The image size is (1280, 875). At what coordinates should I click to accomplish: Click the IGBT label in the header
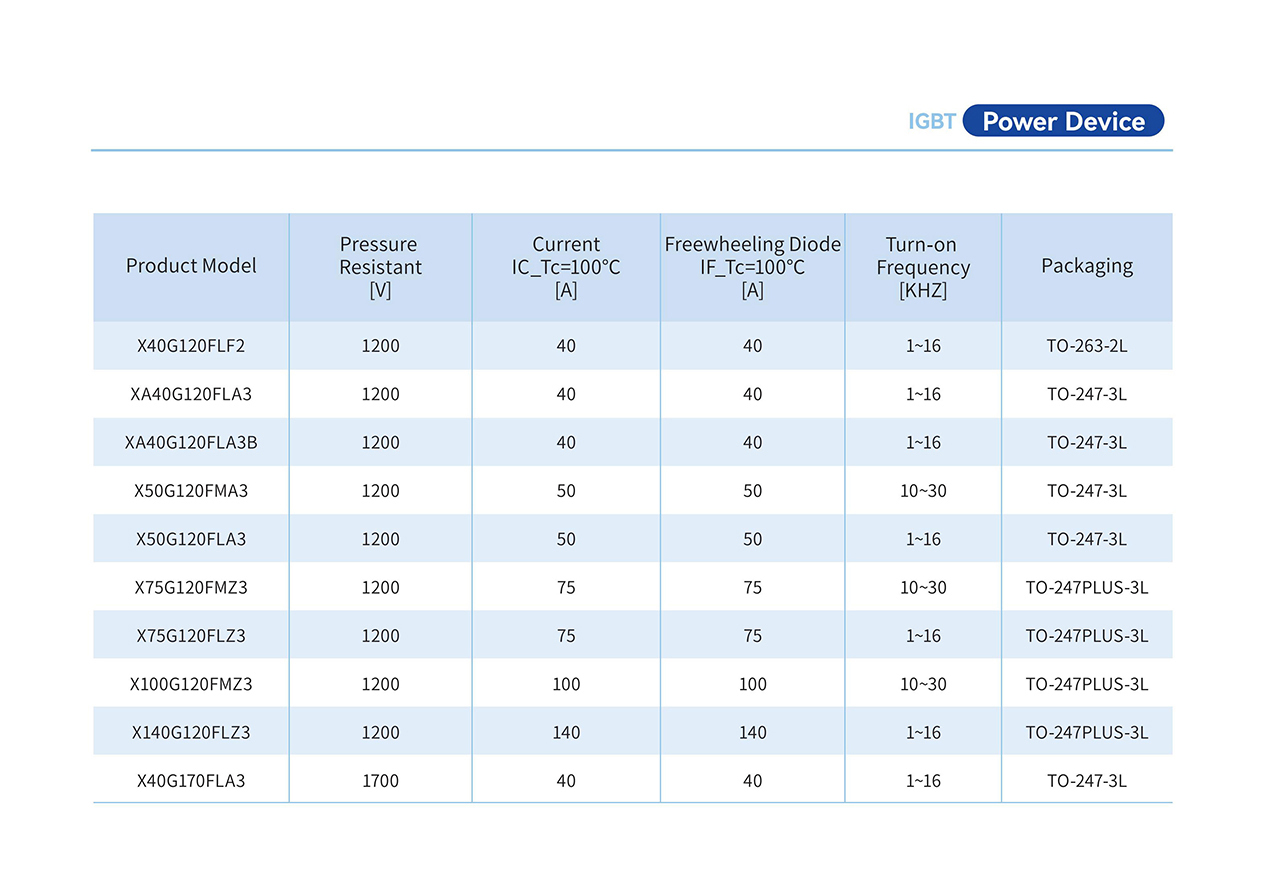click(x=931, y=122)
